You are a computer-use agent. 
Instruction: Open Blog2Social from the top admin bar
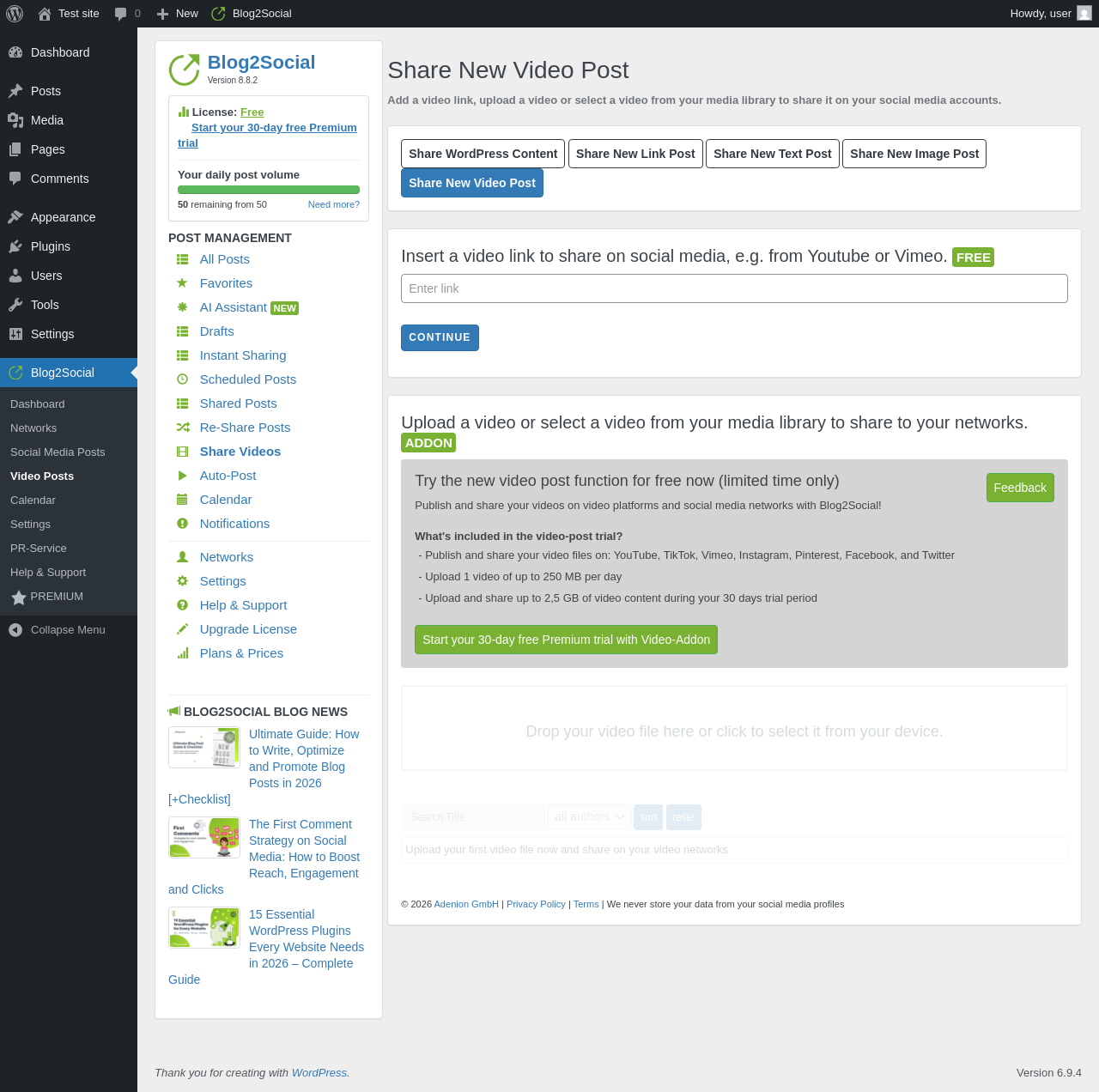coord(252,14)
